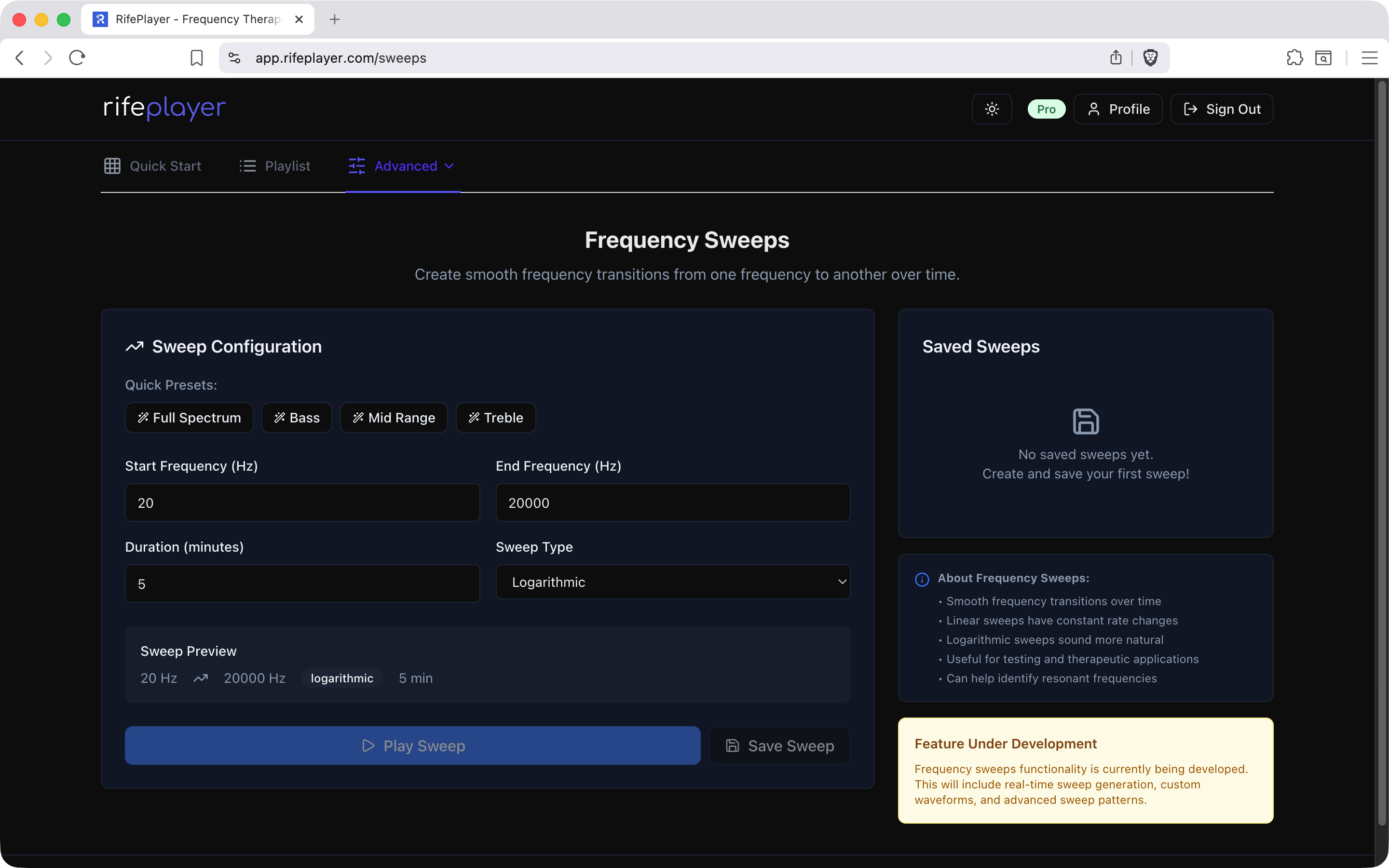This screenshot has height=868, width=1389.
Task: Click the "No saved sweeps yet." text
Action: click(x=1085, y=454)
